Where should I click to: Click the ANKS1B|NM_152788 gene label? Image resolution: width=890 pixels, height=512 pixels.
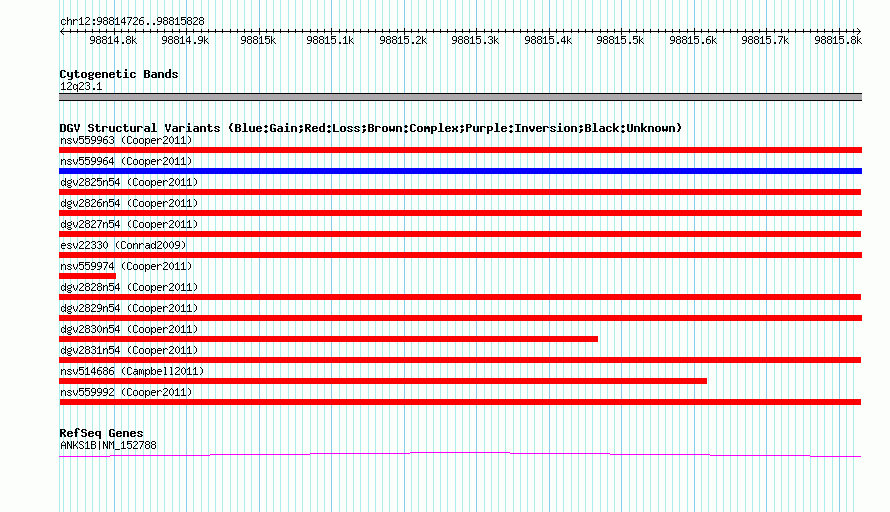tap(108, 446)
